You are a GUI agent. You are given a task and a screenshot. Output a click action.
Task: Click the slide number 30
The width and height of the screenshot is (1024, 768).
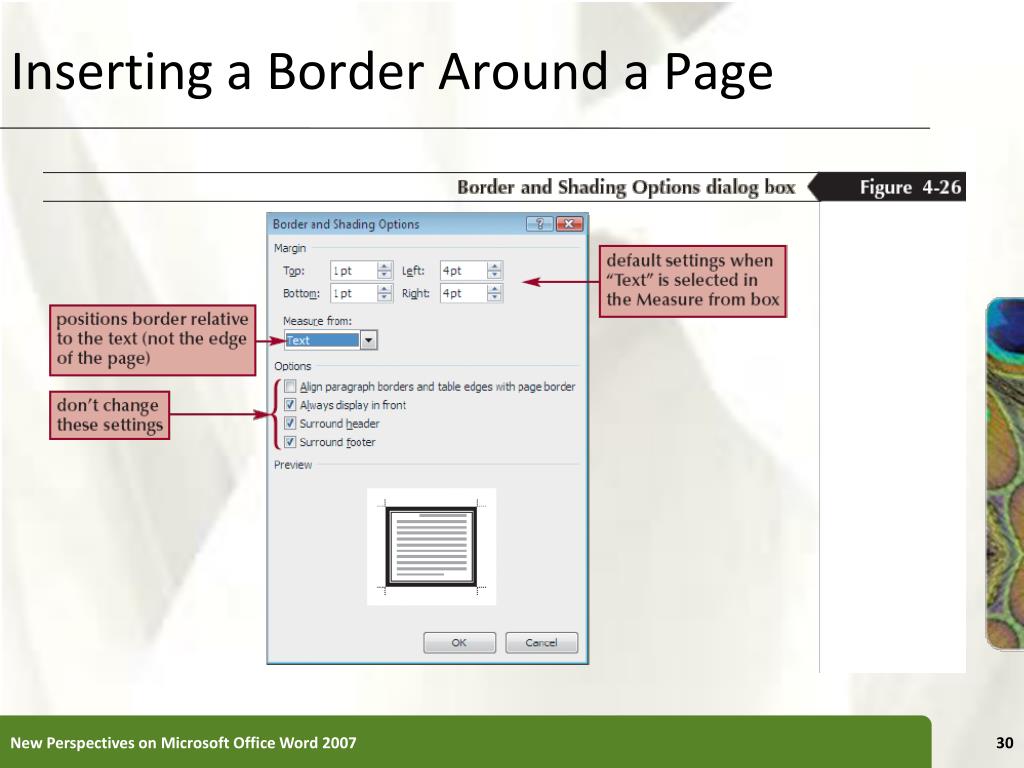(x=1004, y=743)
